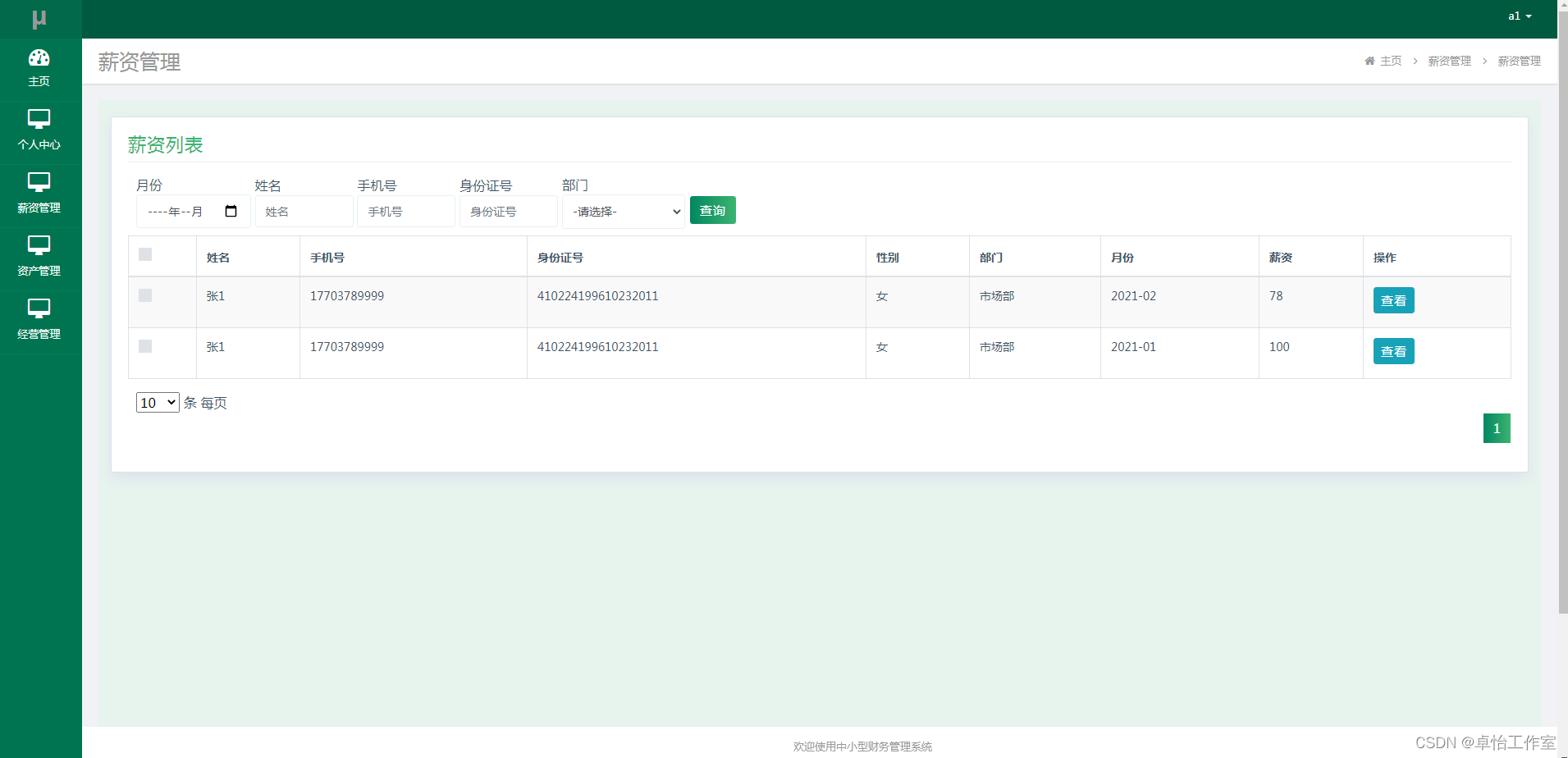Open 经营管理 monitor icon in sidebar

(x=39, y=309)
